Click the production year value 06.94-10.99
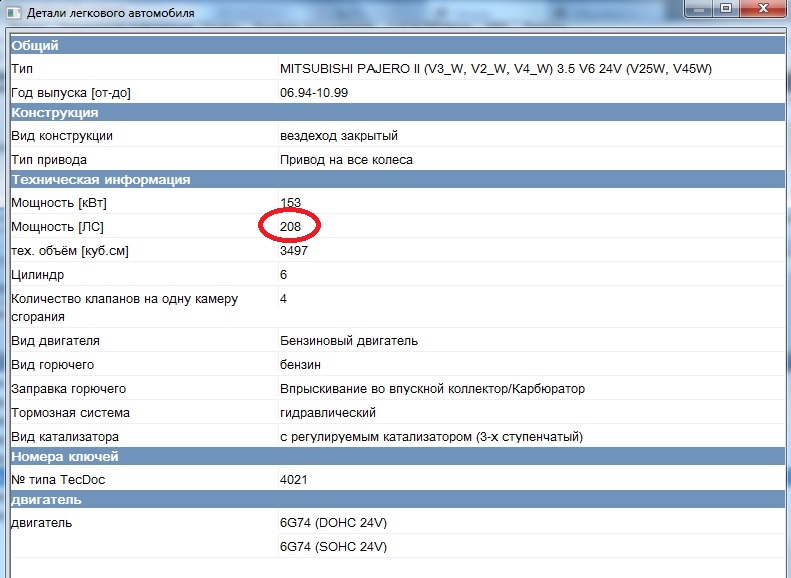The width and height of the screenshot is (791, 578). (314, 93)
